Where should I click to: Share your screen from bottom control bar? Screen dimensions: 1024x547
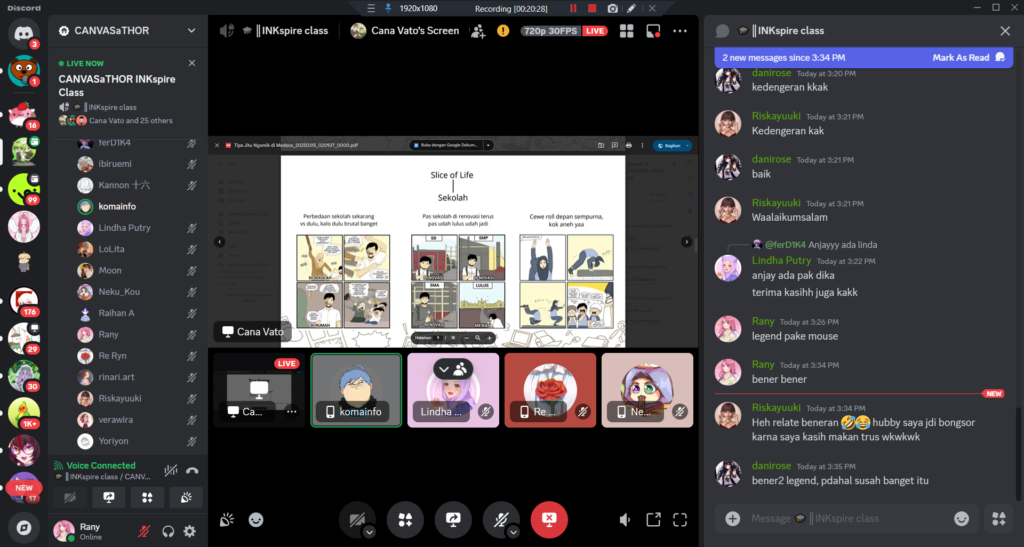(453, 520)
